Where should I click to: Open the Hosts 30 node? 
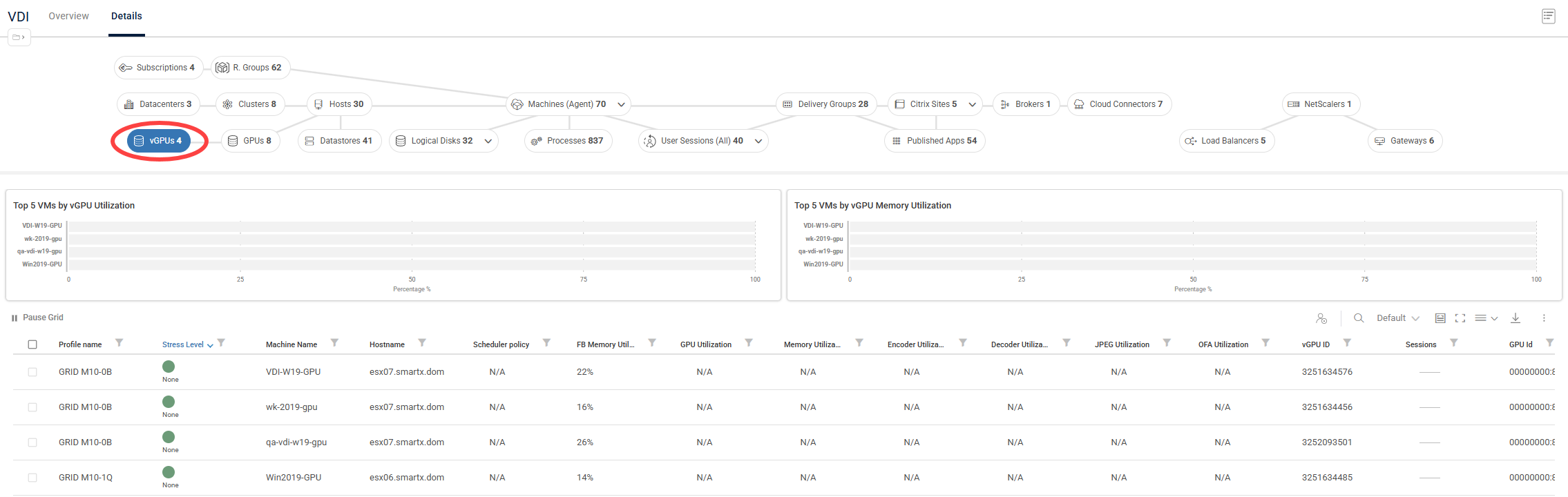click(x=339, y=104)
